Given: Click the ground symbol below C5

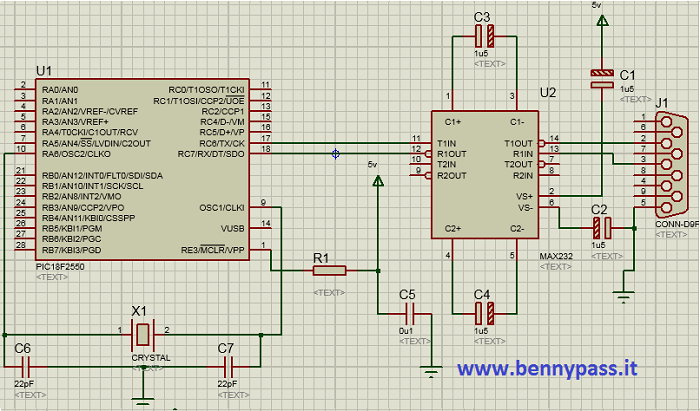Looking at the screenshot, I should point(431,374).
